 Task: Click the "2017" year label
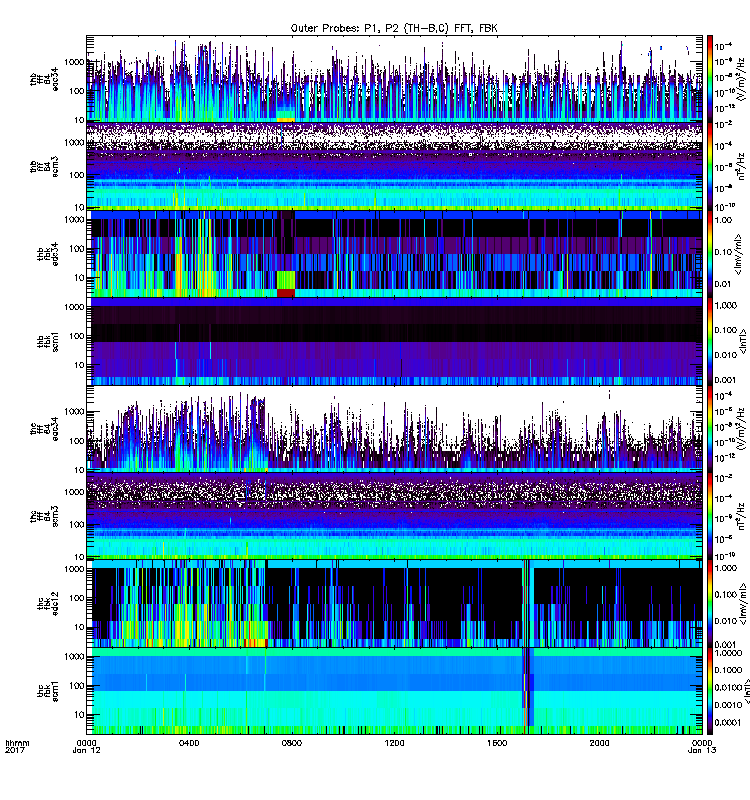coord(15,750)
